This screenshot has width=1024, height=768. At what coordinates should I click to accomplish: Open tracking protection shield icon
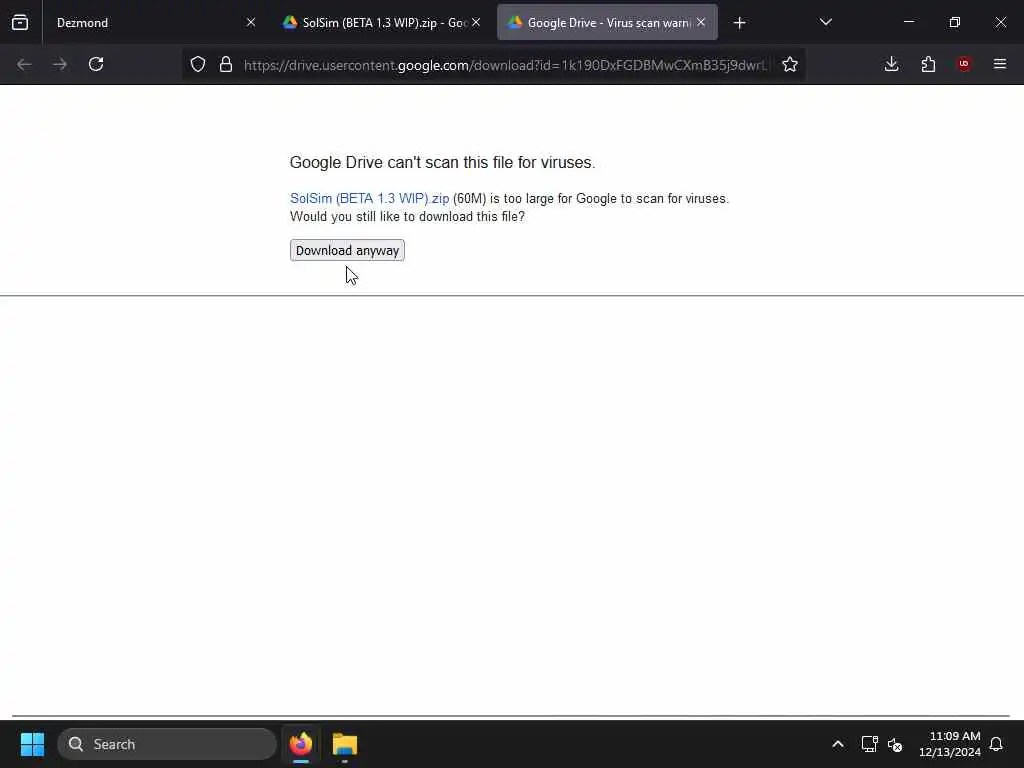pos(198,64)
